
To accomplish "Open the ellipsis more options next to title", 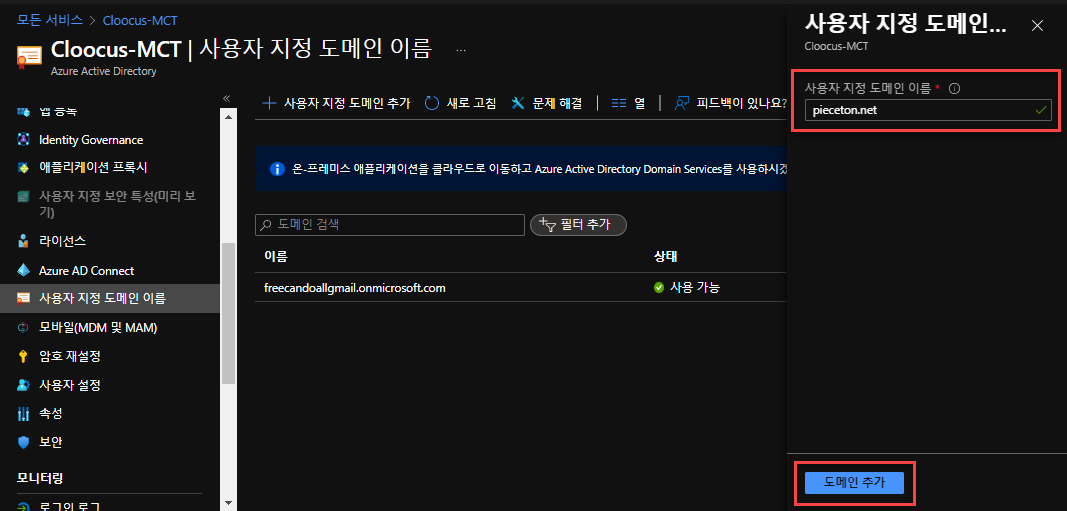I will 461,50.
